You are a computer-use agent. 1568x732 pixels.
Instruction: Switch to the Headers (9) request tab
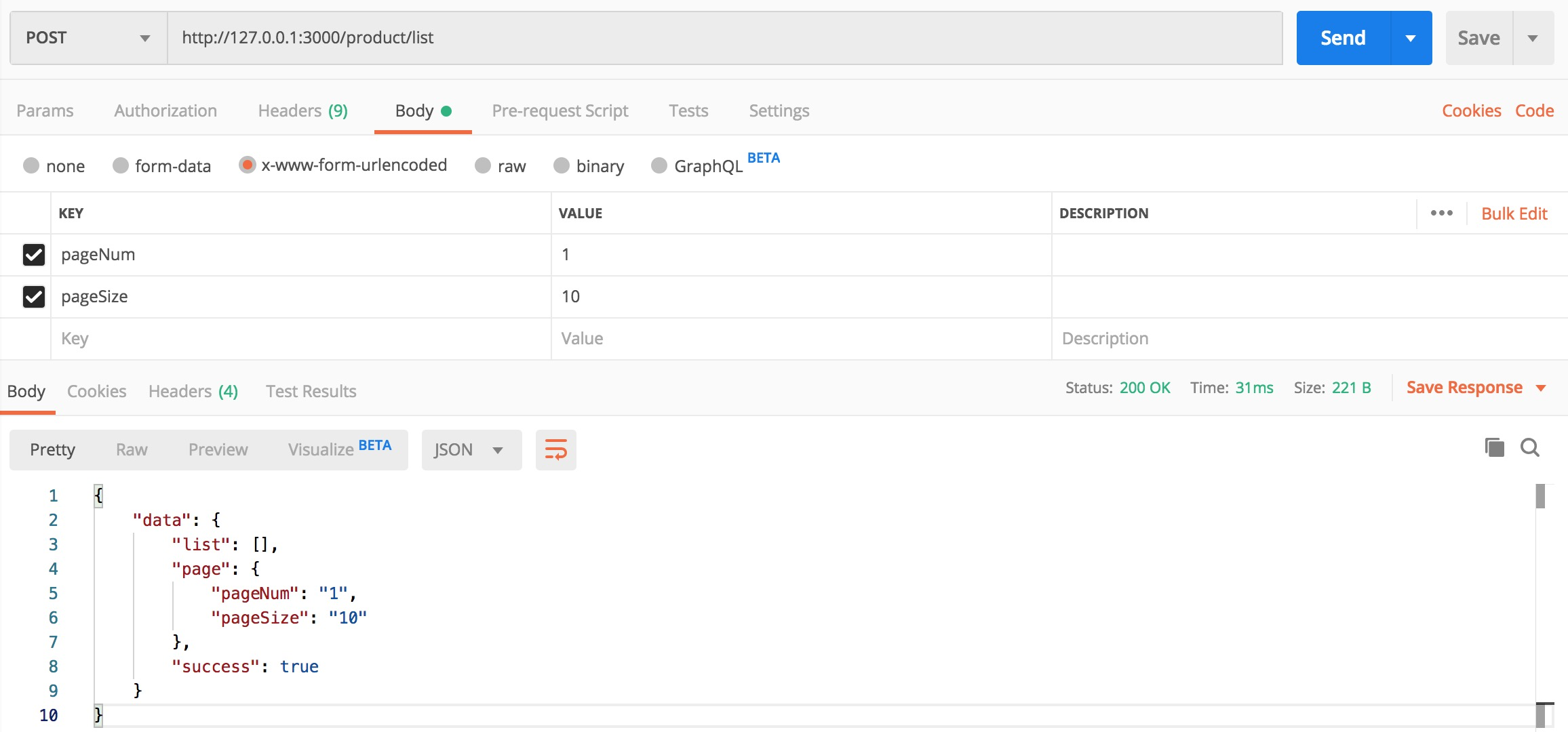click(302, 110)
